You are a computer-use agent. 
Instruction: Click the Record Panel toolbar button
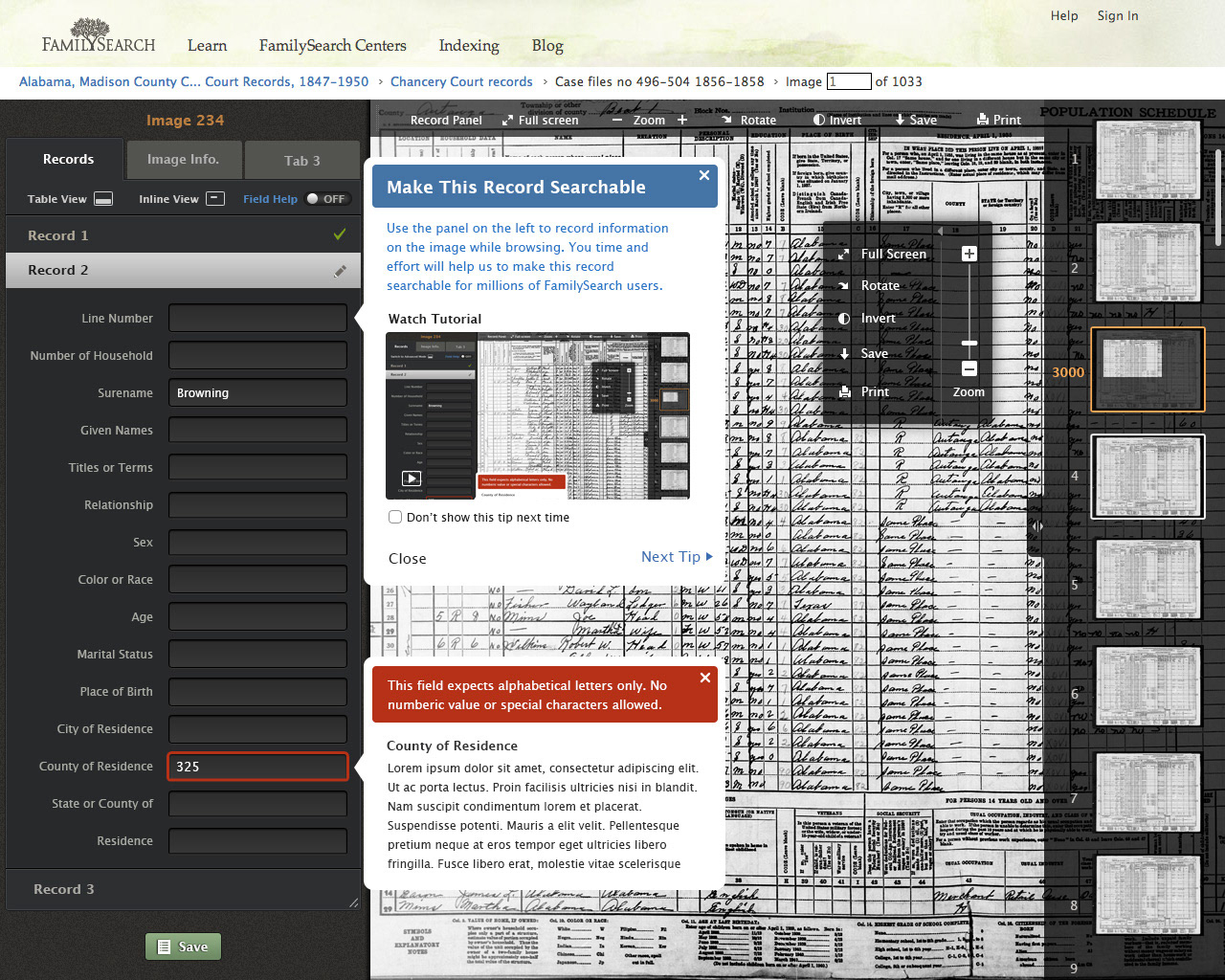coord(446,121)
